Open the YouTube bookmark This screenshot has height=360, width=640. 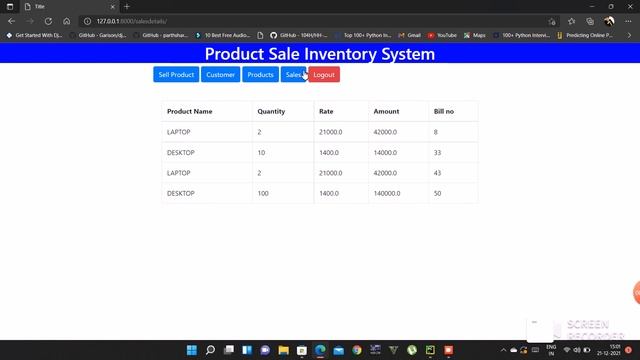tap(442, 36)
